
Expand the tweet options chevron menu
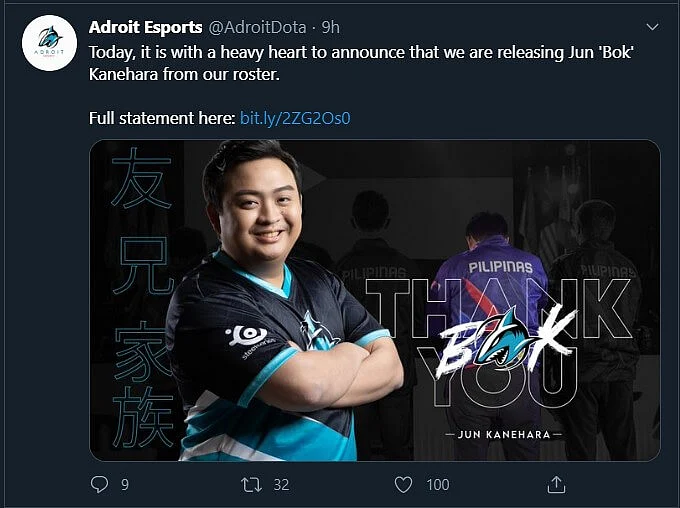coord(652,27)
